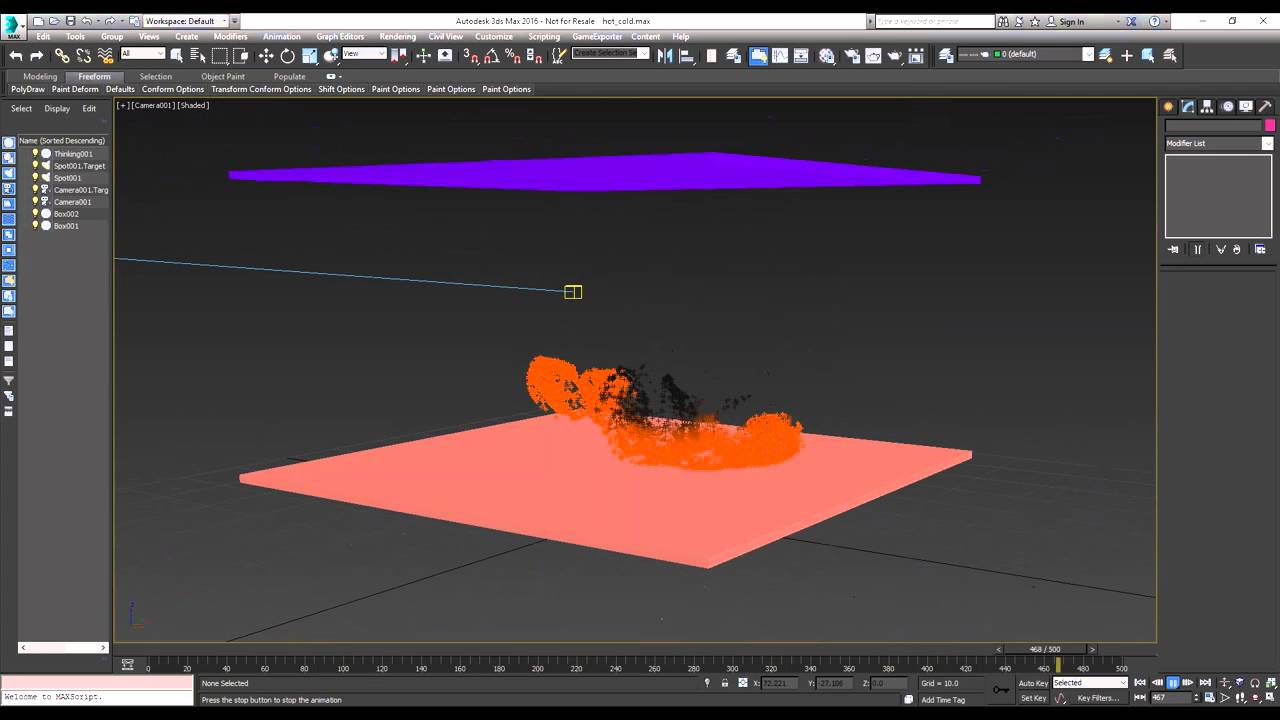Toggle Auto Key animation mode

coord(1033,683)
